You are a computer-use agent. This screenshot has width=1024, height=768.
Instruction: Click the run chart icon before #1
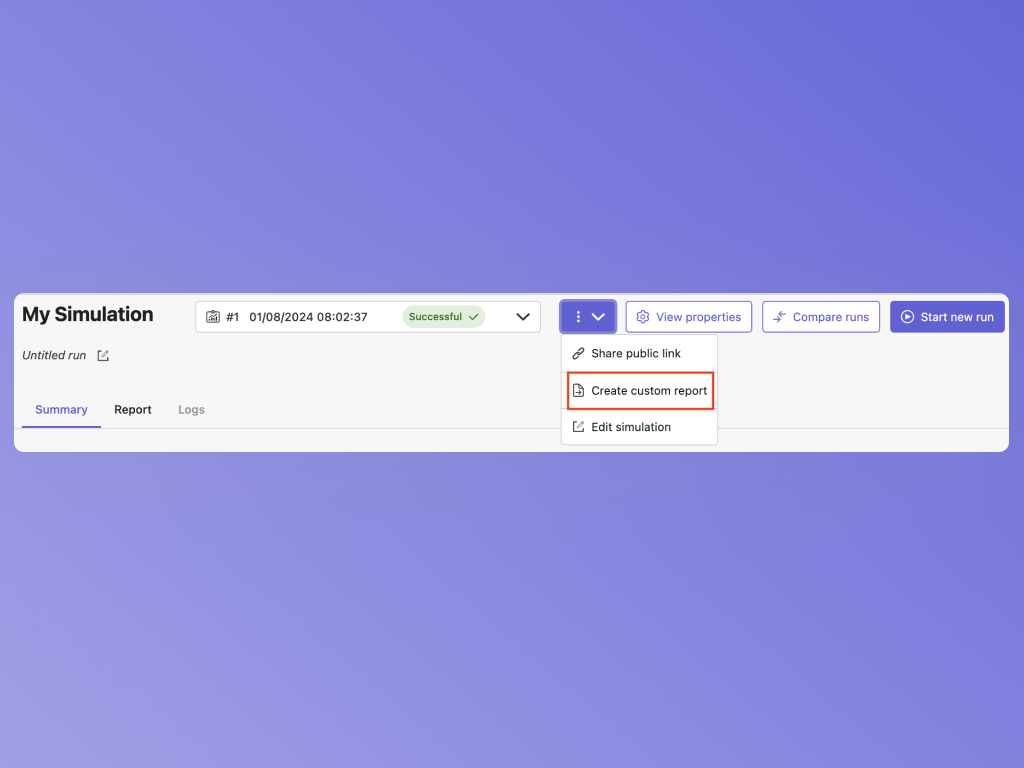click(x=213, y=317)
